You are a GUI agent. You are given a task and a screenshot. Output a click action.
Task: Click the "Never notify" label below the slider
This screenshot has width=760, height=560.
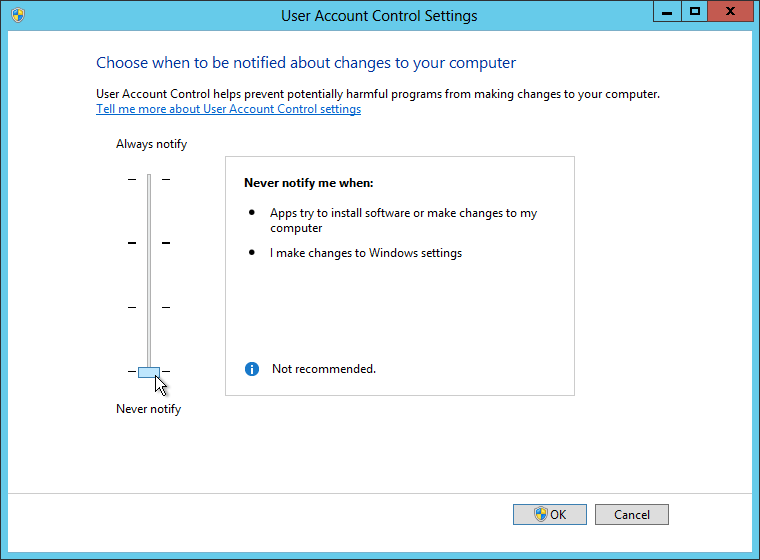point(148,409)
